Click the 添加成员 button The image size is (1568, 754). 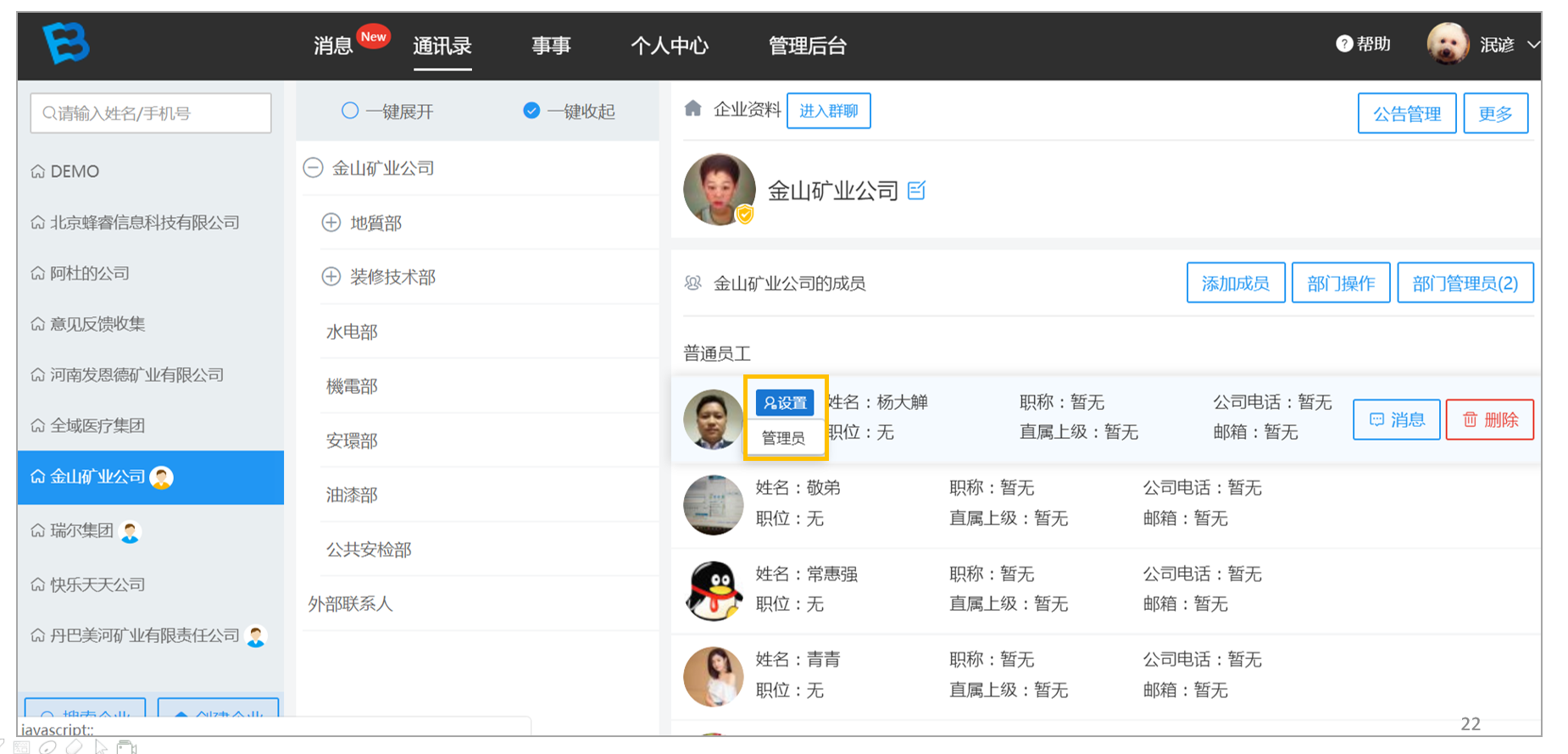click(1236, 283)
